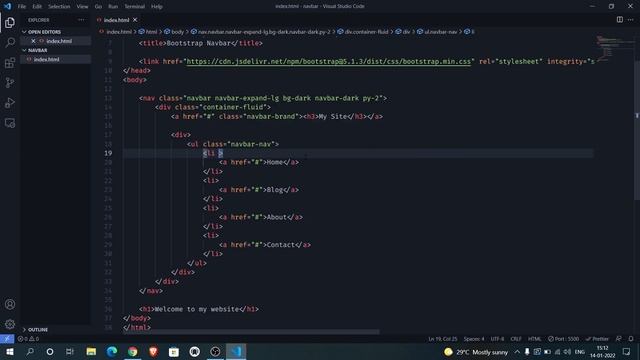Click the VS Code logo in title bar
640x360 pixels.
(7, 6)
